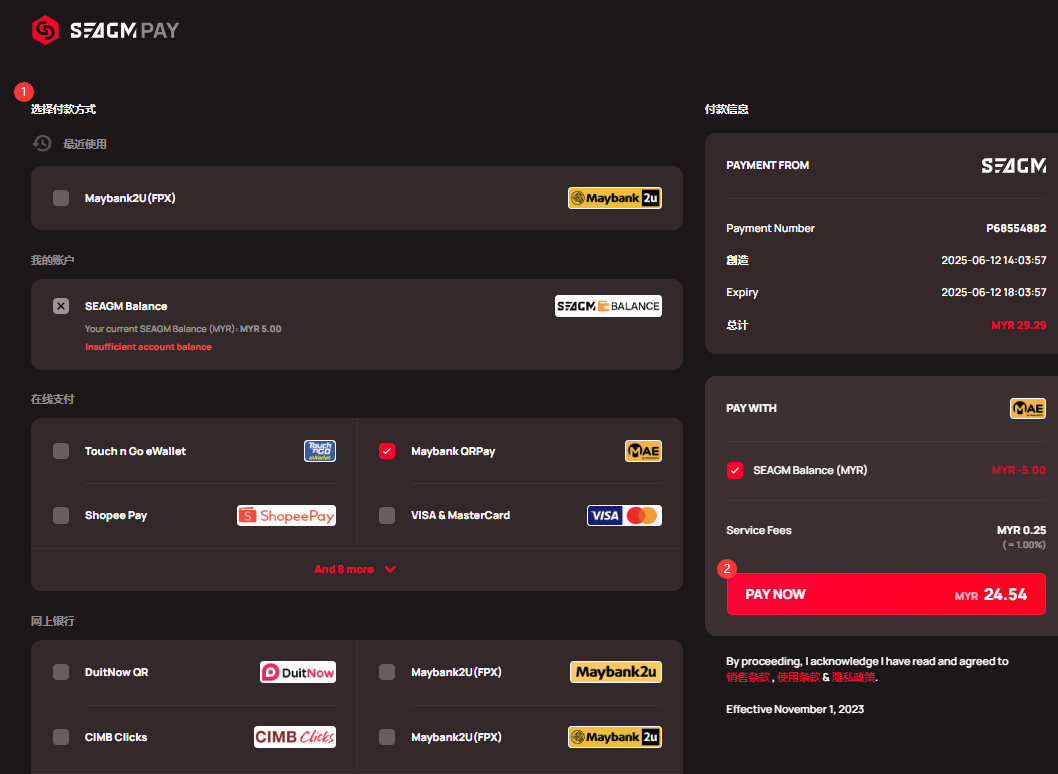This screenshot has height=774, width=1058.
Task: Open the 销售条款 link
Action: coord(748,678)
